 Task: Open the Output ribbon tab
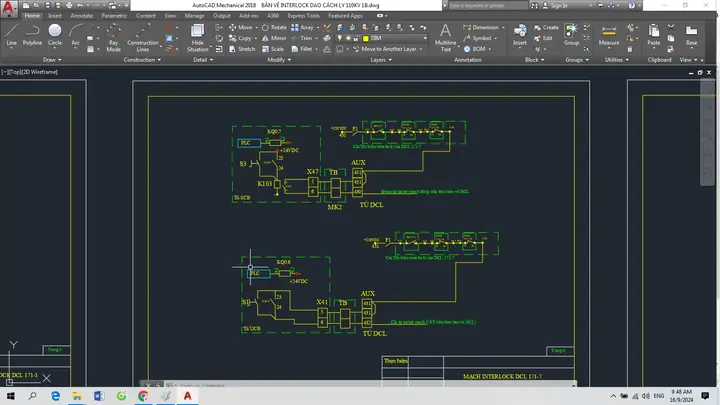point(222,16)
